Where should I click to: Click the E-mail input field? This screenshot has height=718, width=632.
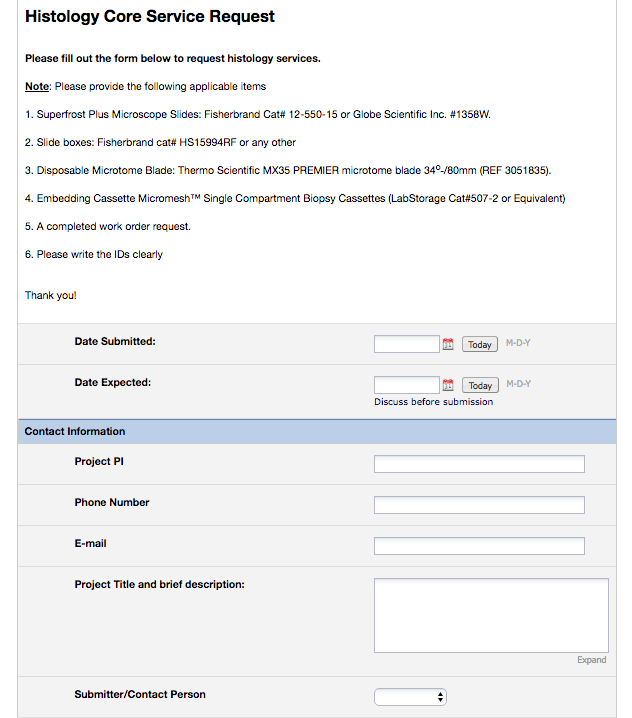(479, 546)
